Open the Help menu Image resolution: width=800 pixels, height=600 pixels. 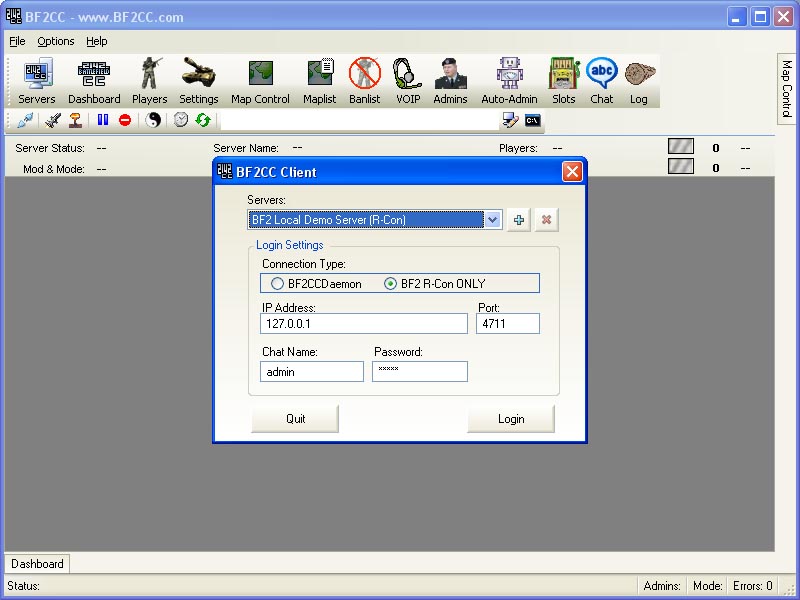pyautogui.click(x=96, y=41)
